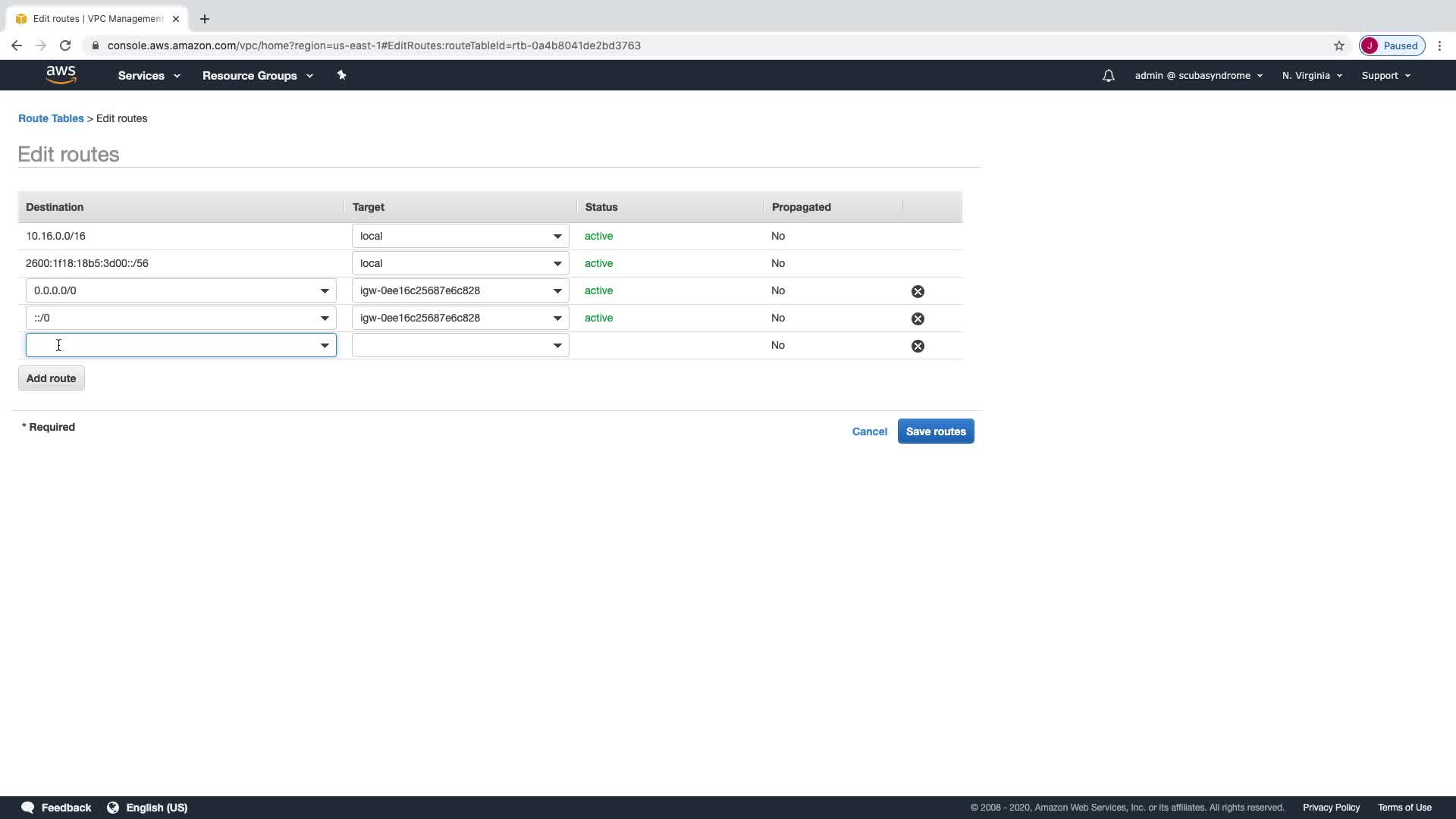Viewport: 1456px width, 819px height.
Task: Open destination dropdown for ::/0 route
Action: pos(325,318)
